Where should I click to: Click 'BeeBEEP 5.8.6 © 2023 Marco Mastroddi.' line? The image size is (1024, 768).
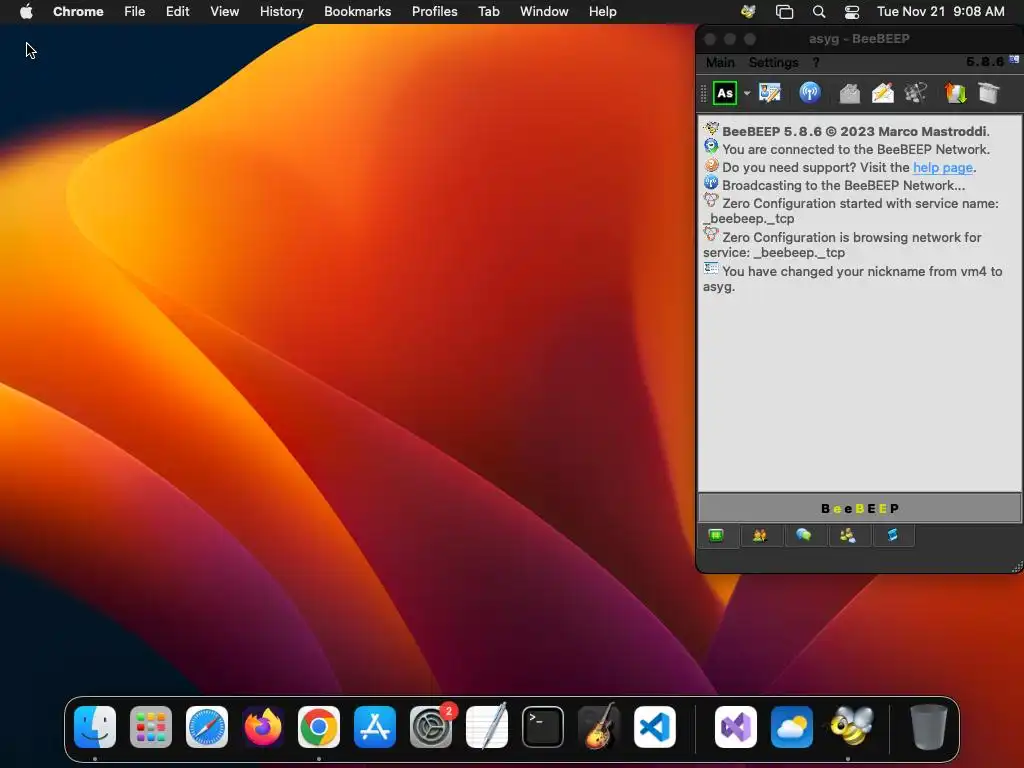(x=856, y=131)
